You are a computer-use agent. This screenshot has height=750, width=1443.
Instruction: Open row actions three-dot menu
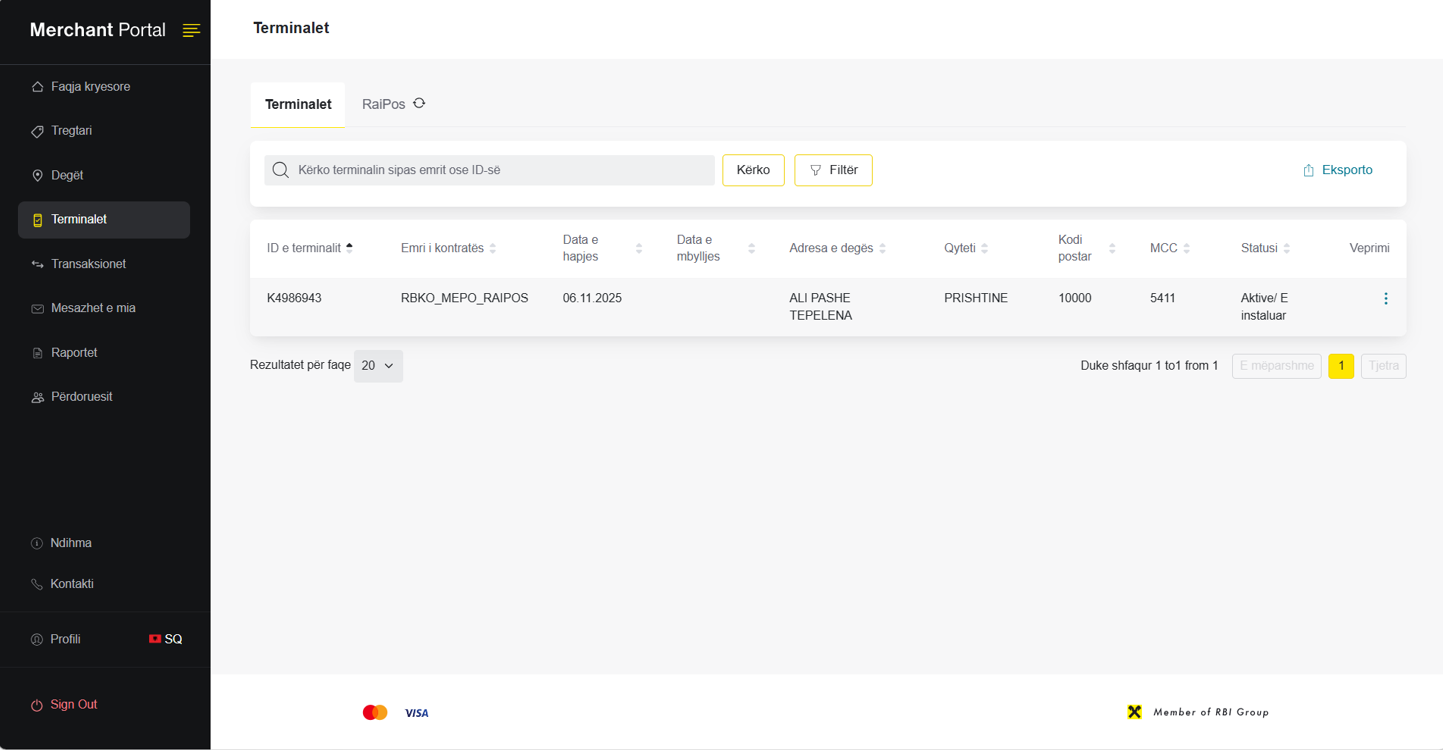(1385, 298)
